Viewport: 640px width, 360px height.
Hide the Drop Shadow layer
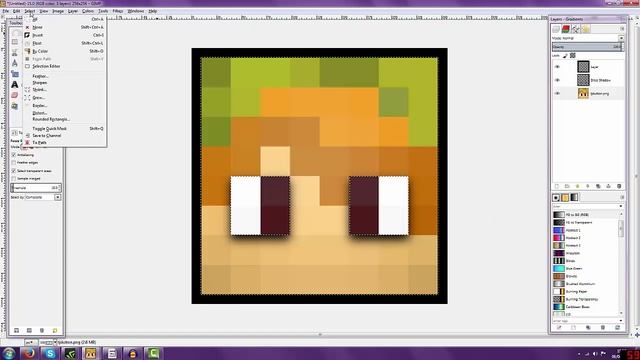tap(557, 80)
